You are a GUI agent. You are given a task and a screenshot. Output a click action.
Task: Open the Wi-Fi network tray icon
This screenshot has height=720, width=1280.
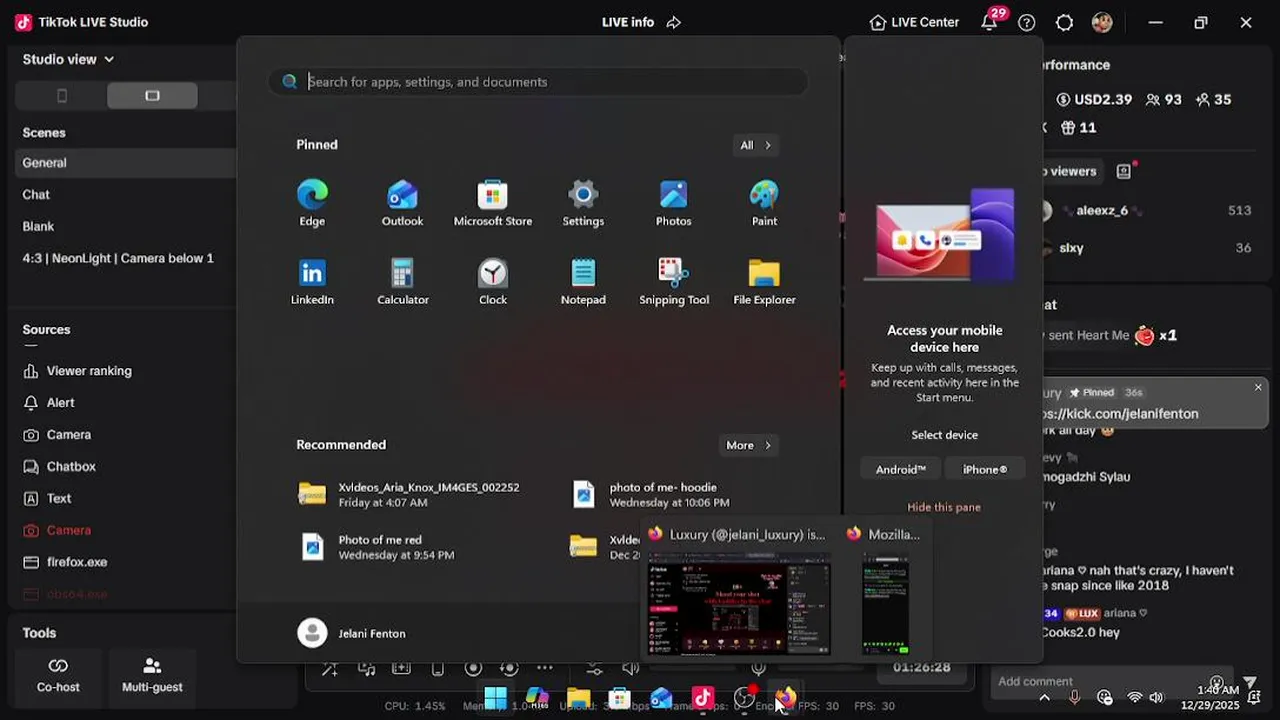click(1134, 697)
